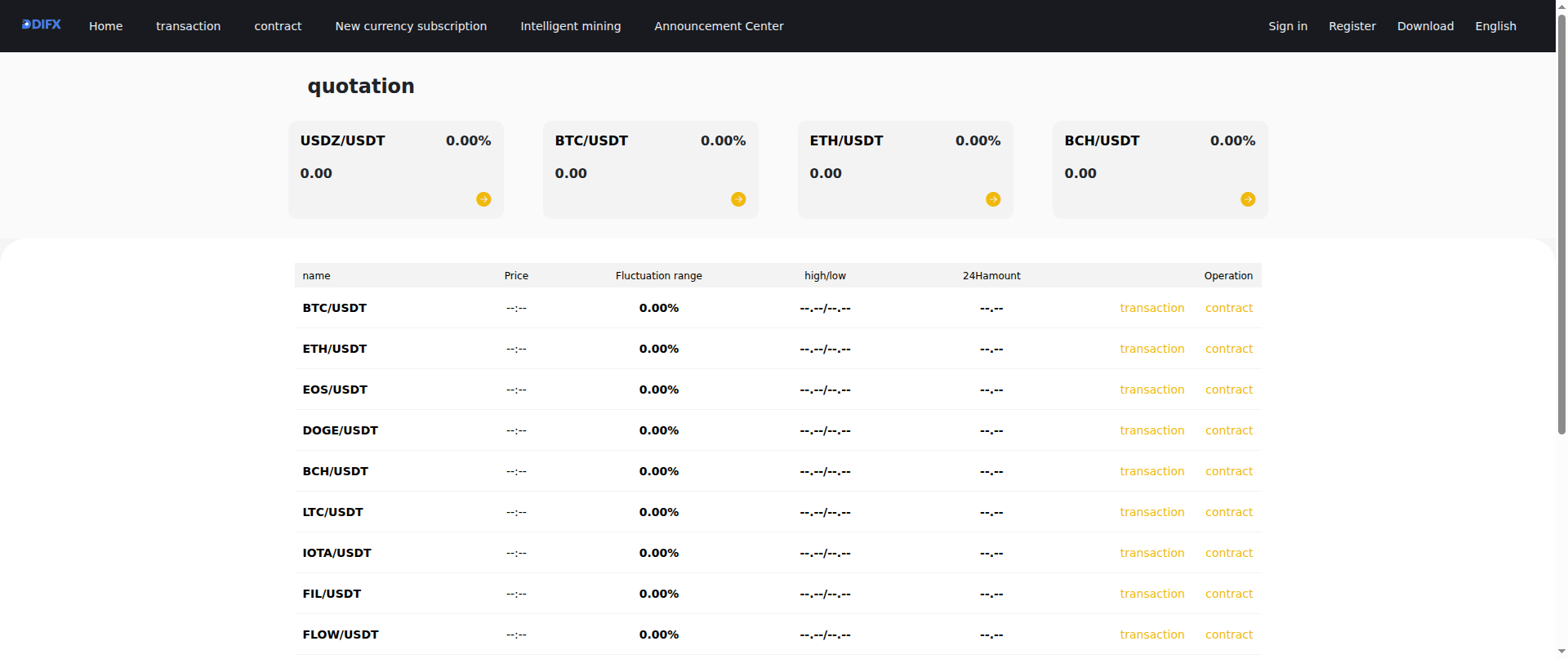Open New currency subscription page
This screenshot has width=1568, height=659.
tap(411, 26)
